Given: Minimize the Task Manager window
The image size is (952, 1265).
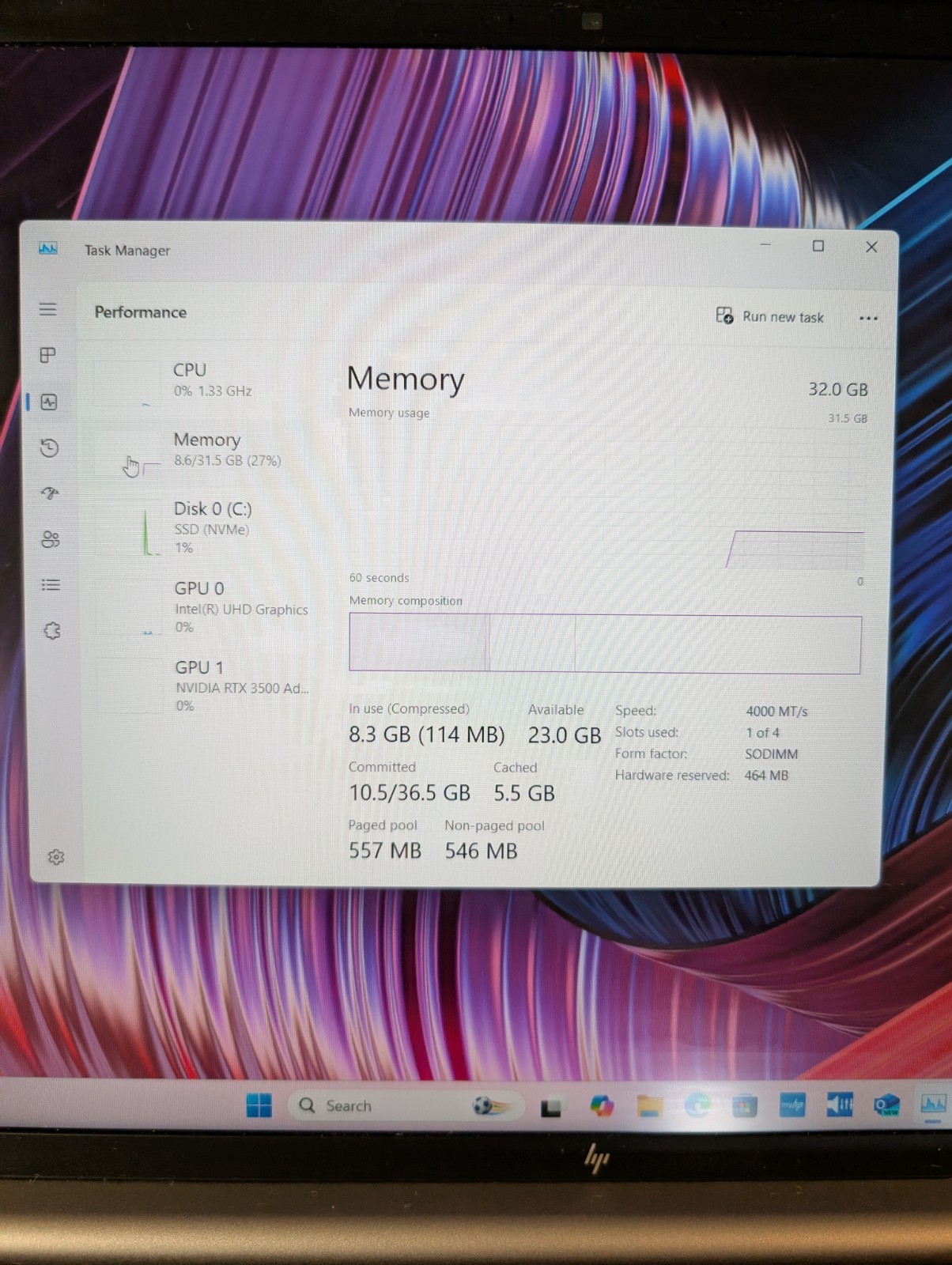Looking at the screenshot, I should click(x=765, y=245).
